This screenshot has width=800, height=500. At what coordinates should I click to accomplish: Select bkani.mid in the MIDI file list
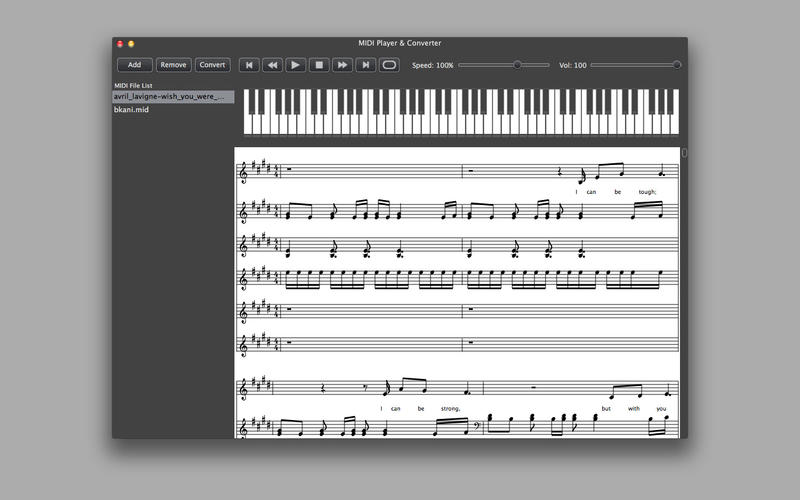(132, 110)
